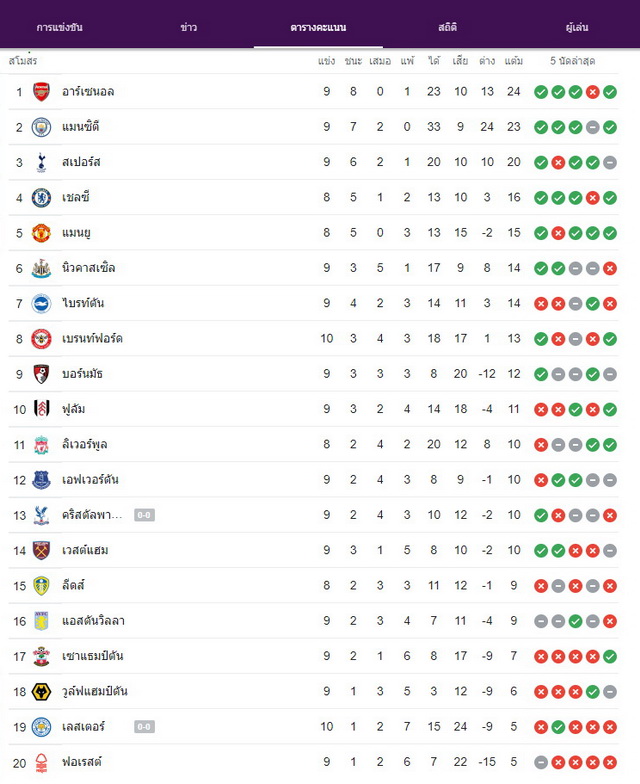Select the Liverpool club crest
Image resolution: width=640 pixels, height=784 pixels.
tap(42, 444)
